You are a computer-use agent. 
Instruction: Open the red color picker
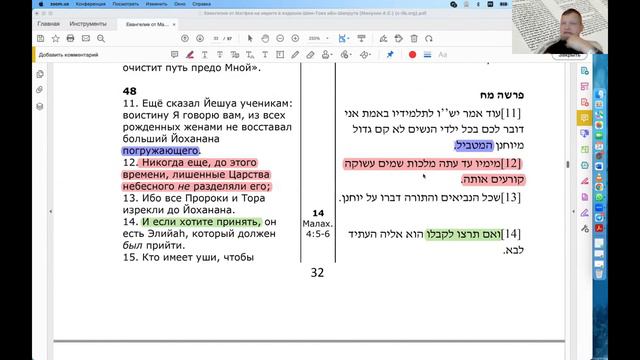point(412,54)
